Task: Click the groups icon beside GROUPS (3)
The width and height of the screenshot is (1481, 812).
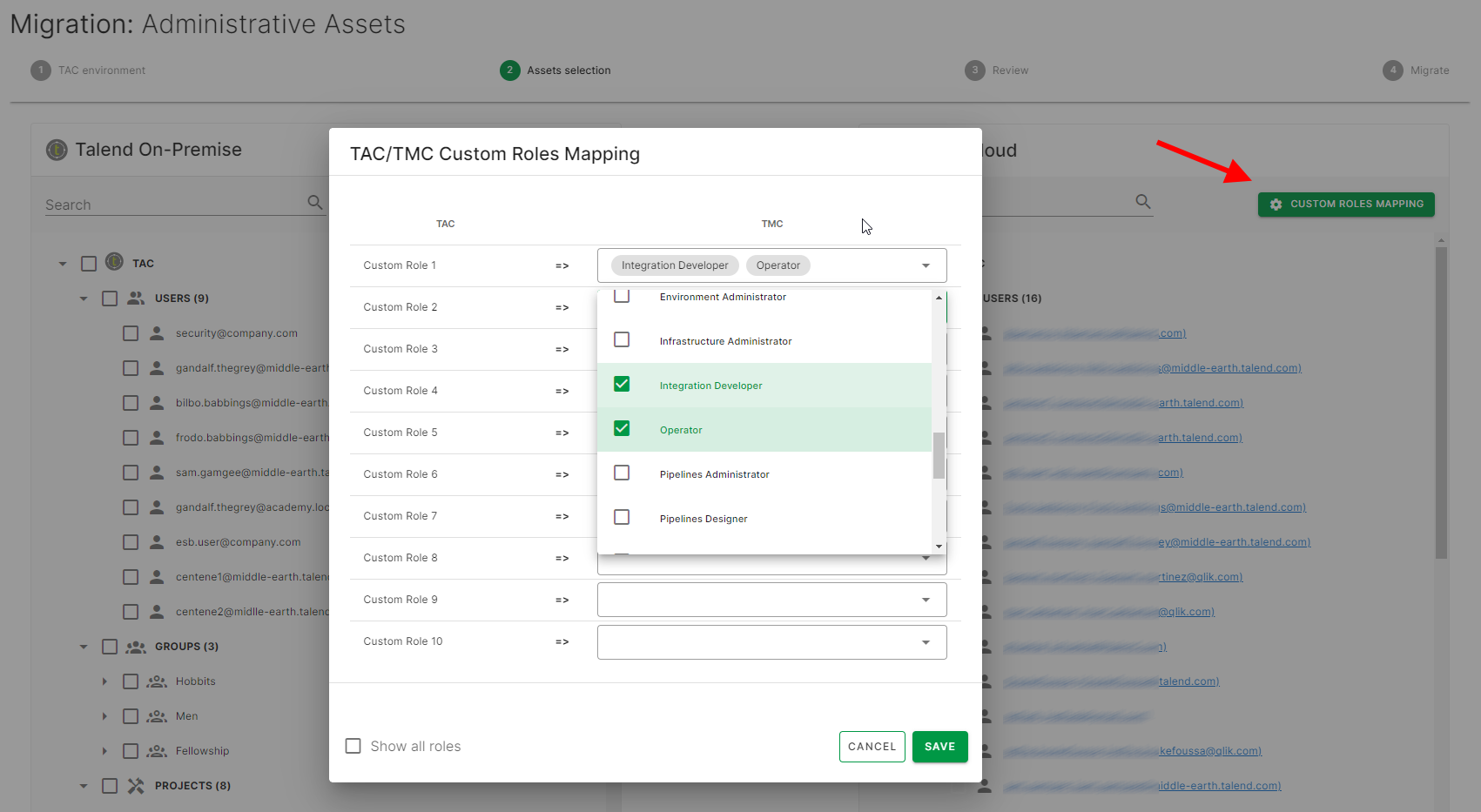Action: (x=136, y=646)
